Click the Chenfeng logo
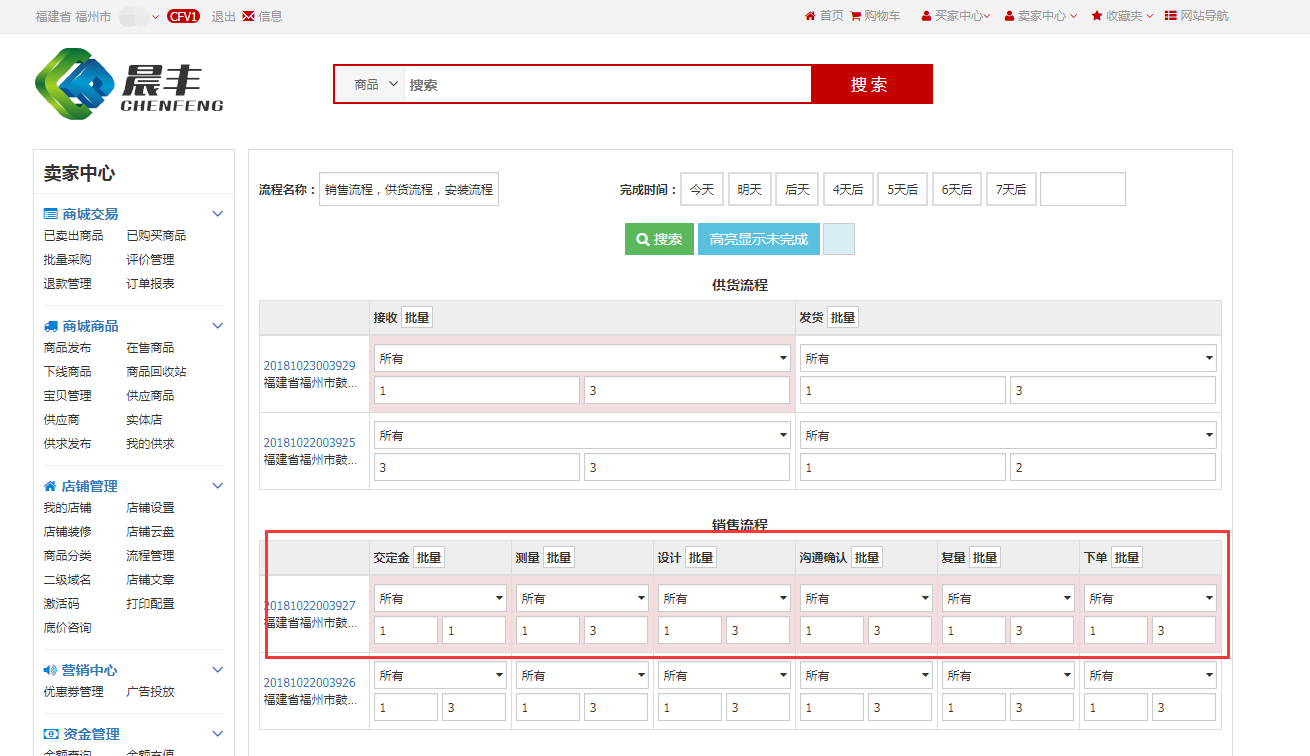Viewport: 1310px width, 756px height. coord(129,84)
